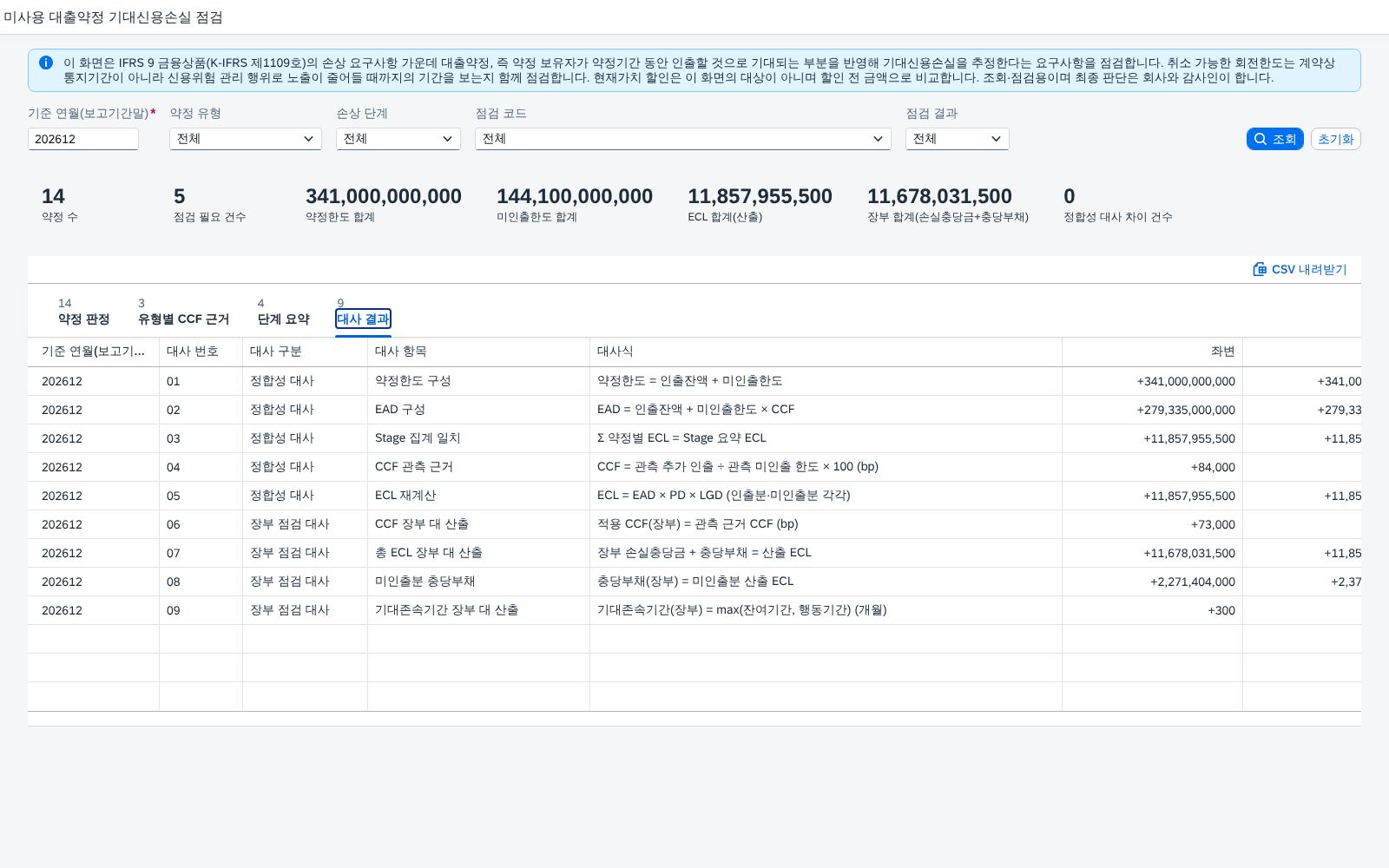Click the 약정한도 구성 cell
Viewport: 1389px width, 868px height.
[x=478, y=381]
